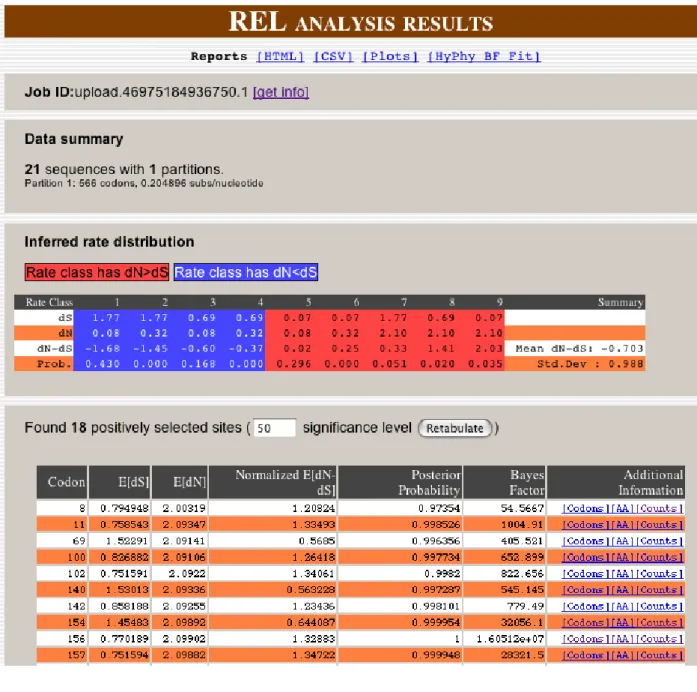Click the E[dS] value 0.794948
The image size is (697, 692).
tap(124, 508)
